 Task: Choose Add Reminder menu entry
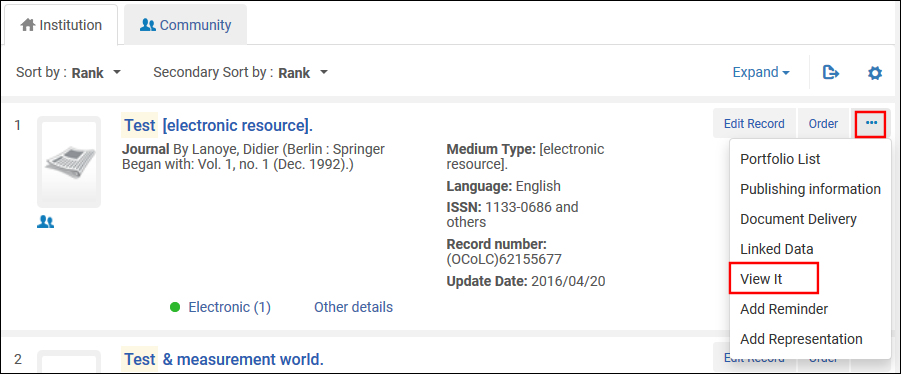pyautogui.click(x=810, y=309)
